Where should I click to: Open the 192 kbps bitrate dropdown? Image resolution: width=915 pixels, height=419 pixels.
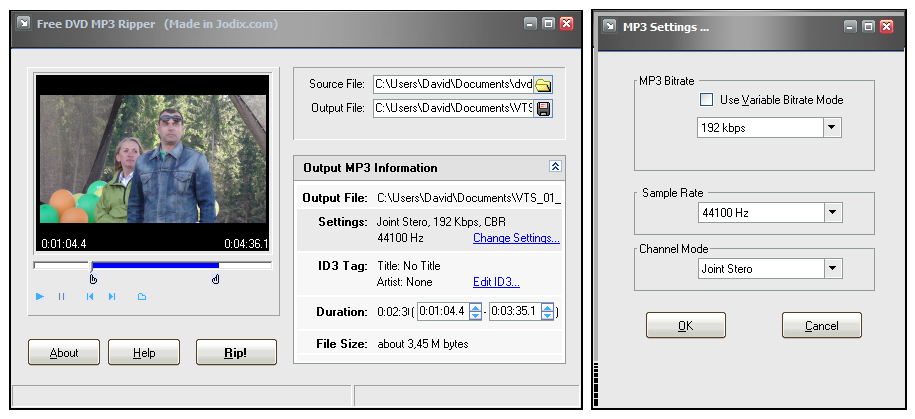(x=832, y=127)
